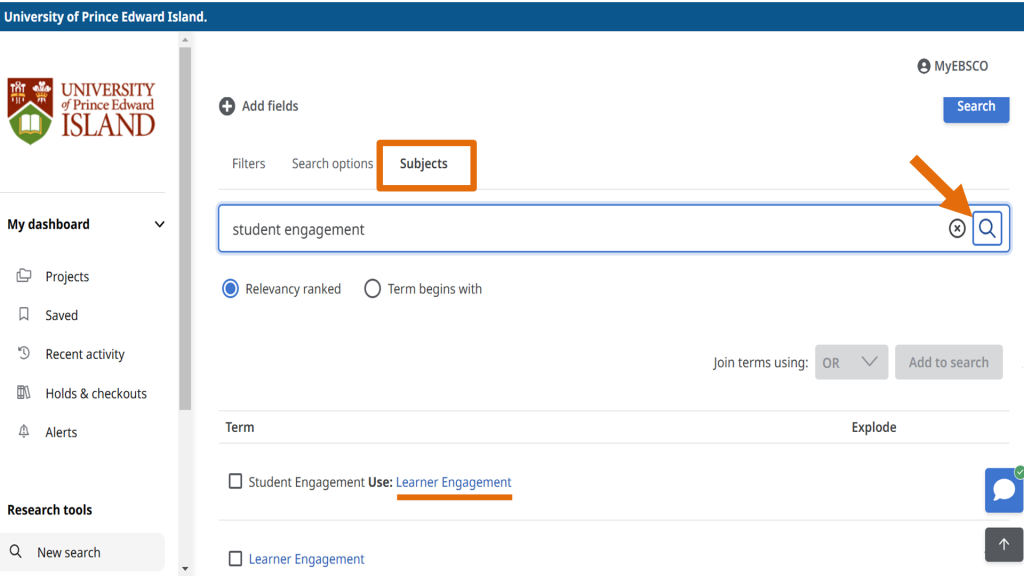Check the Learner Engagement term checkbox
Image resolution: width=1024 pixels, height=576 pixels.
[x=235, y=559]
